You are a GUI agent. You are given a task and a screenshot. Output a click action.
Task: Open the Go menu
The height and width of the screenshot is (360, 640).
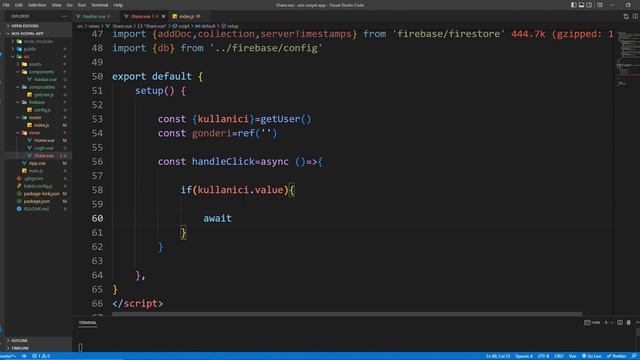point(69,5)
